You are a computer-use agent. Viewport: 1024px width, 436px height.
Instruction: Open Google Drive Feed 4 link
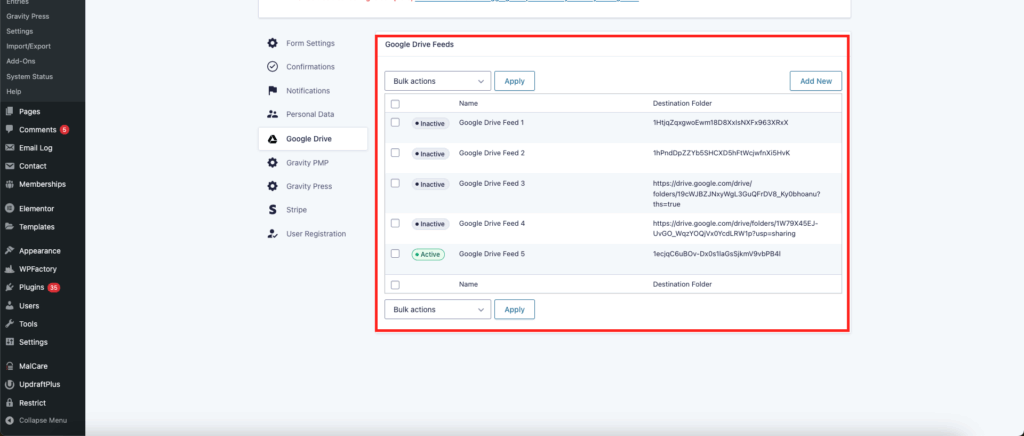click(x=492, y=223)
